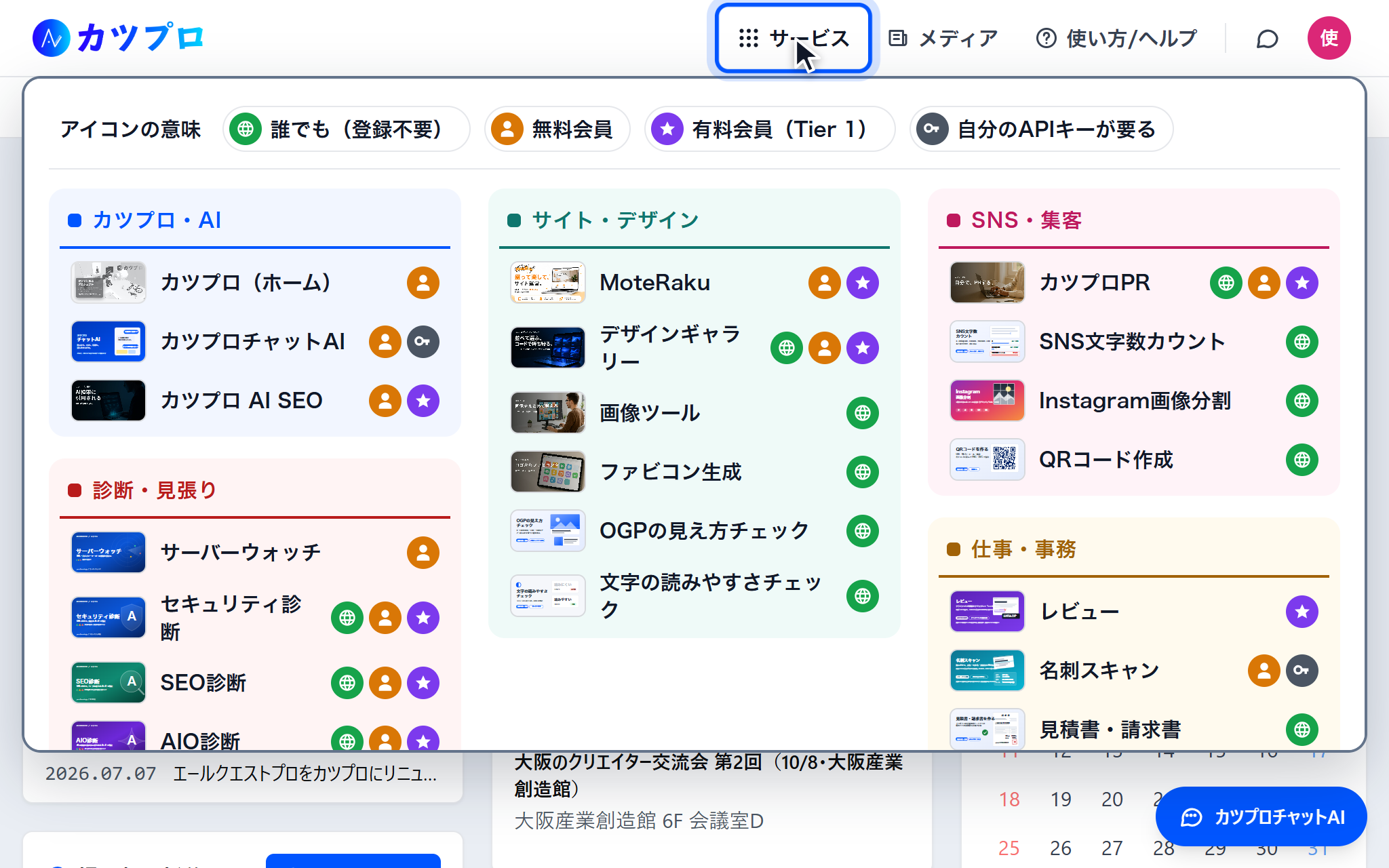Click member icon beside カツプロ（ホーム）
The height and width of the screenshot is (868, 1389).
coord(423,283)
